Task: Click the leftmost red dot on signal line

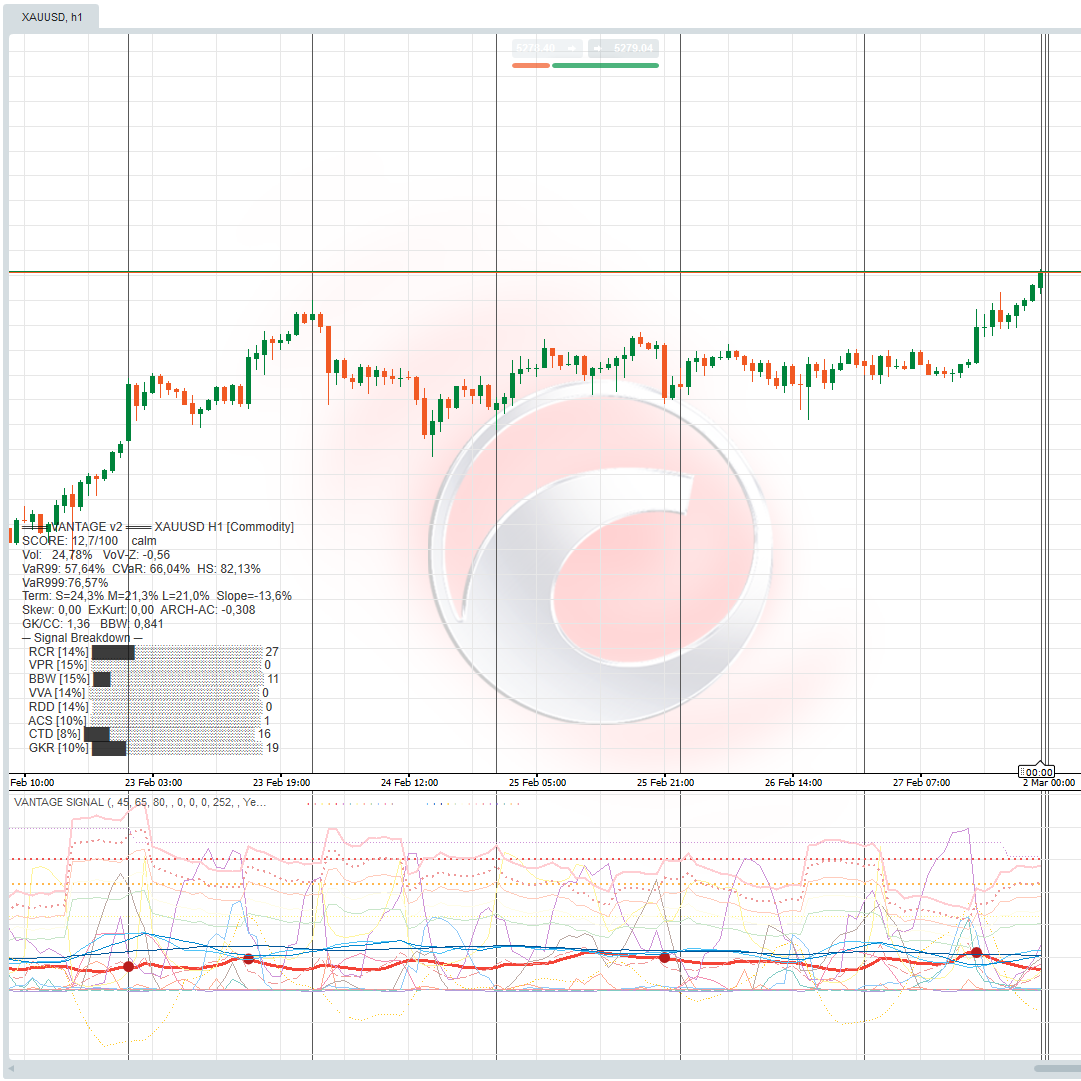Action: [128, 966]
